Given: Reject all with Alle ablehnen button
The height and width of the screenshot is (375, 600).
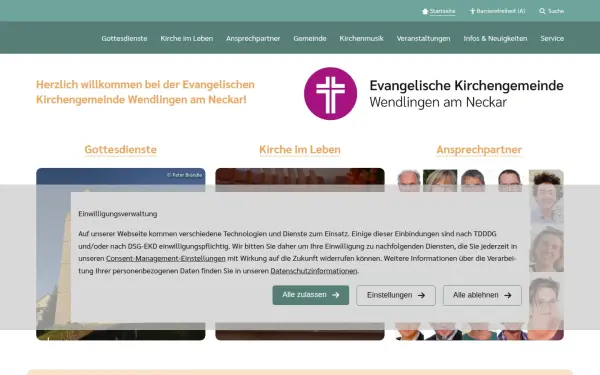Looking at the screenshot, I should click(x=482, y=295).
